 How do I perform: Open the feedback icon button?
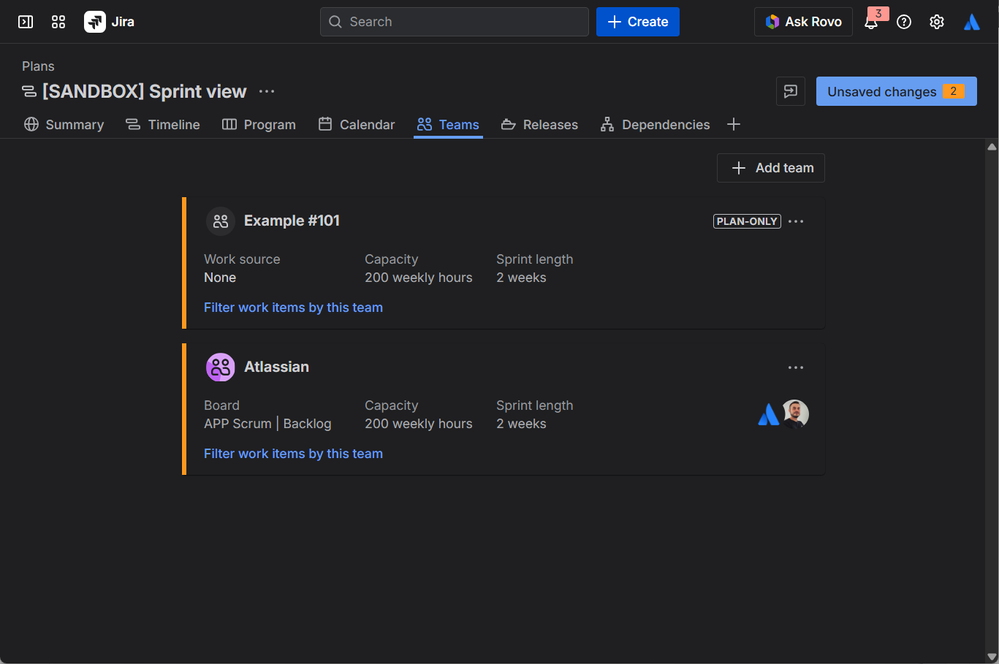pos(791,91)
